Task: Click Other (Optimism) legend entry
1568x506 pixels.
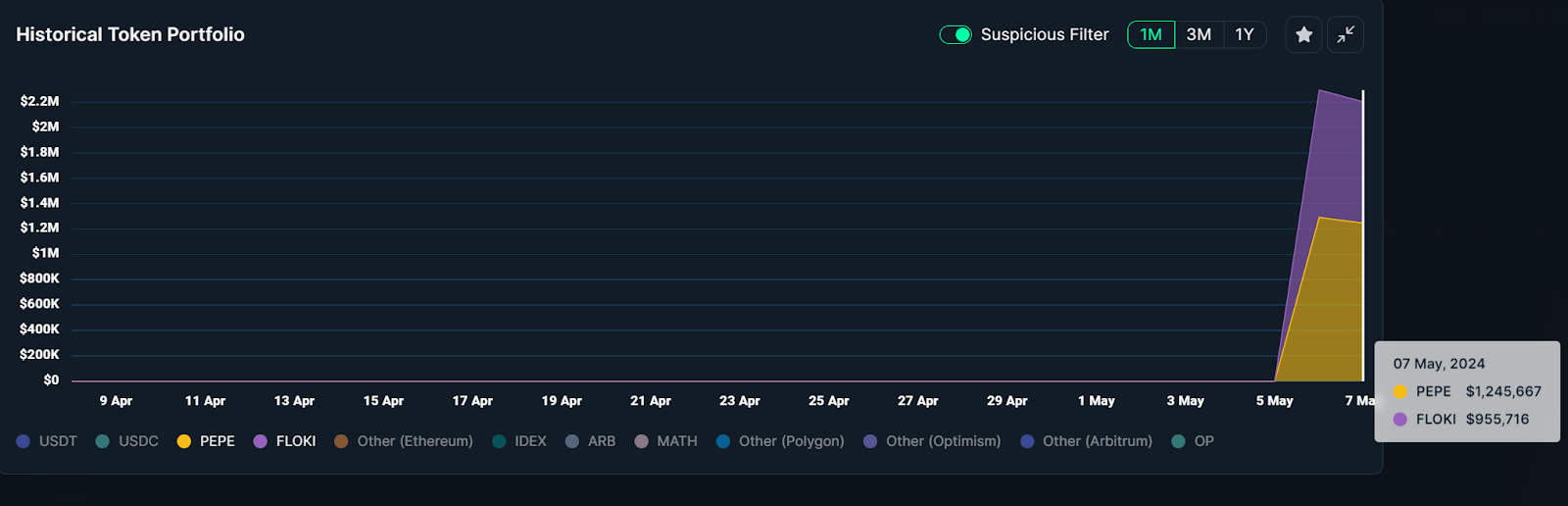Action: point(932,441)
